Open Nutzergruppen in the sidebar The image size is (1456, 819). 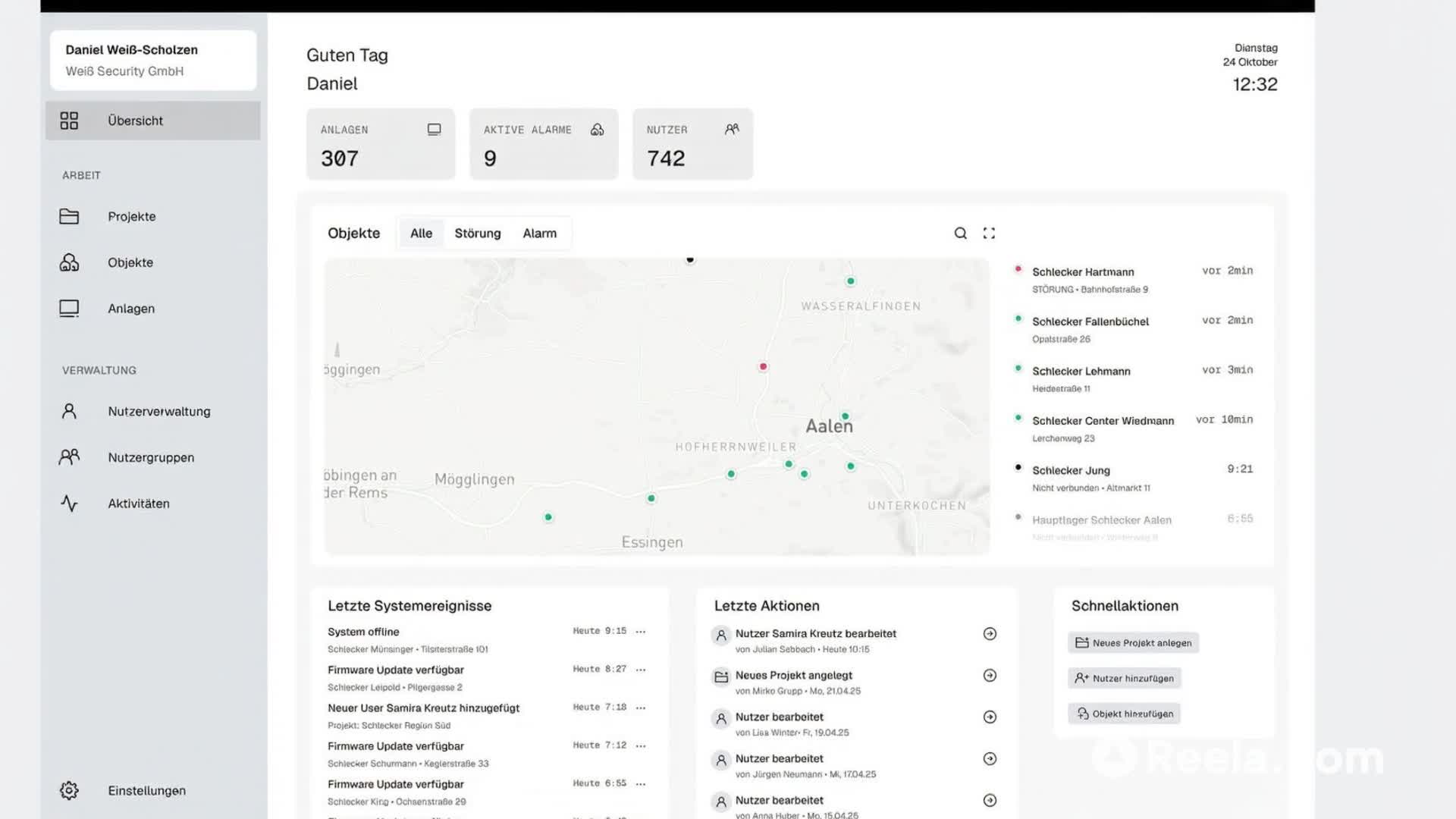click(150, 457)
